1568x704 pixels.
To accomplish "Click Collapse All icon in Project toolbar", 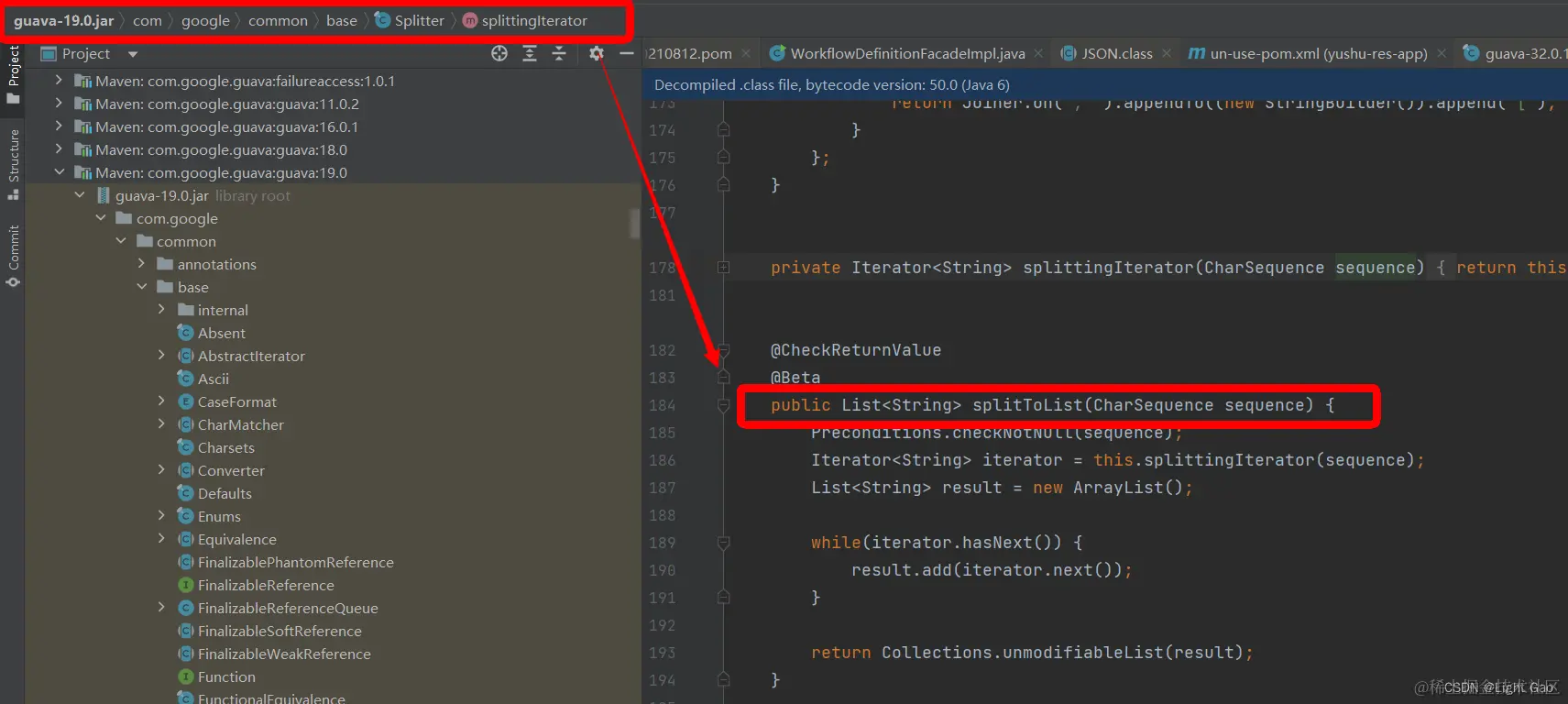I will [559, 53].
